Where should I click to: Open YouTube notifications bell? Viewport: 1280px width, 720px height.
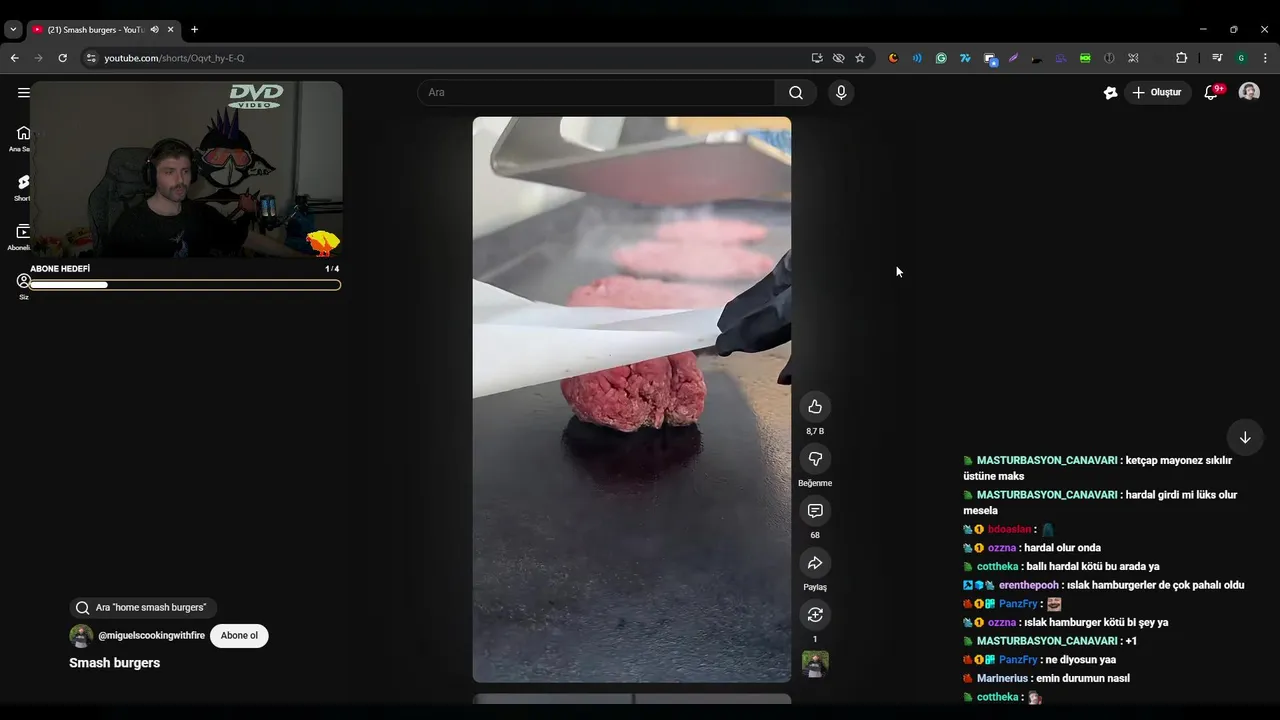click(1211, 93)
